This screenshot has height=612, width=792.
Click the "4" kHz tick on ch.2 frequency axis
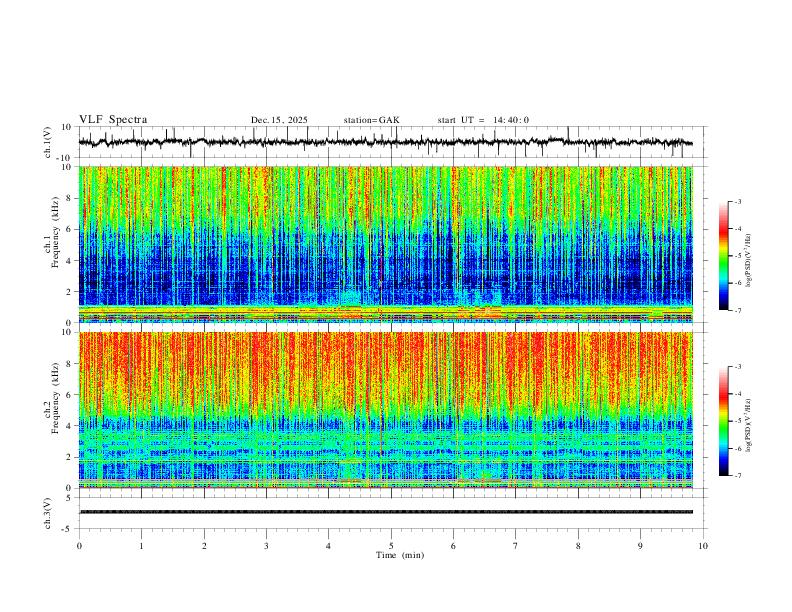click(x=70, y=426)
